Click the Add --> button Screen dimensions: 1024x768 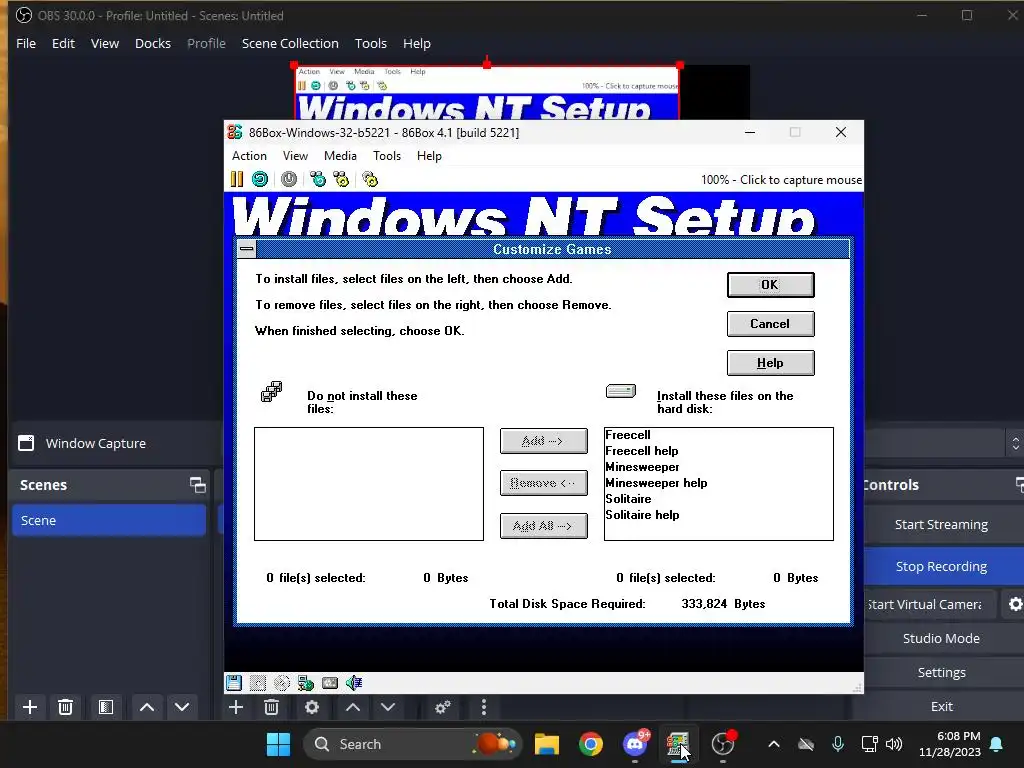click(x=544, y=441)
